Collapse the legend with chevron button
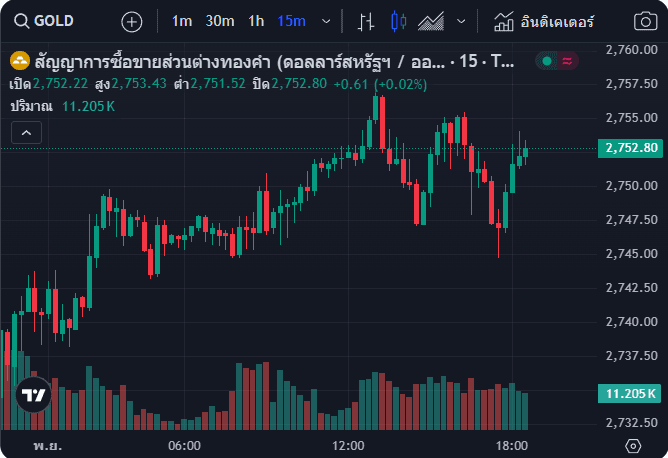The image size is (668, 458). click(x=26, y=133)
